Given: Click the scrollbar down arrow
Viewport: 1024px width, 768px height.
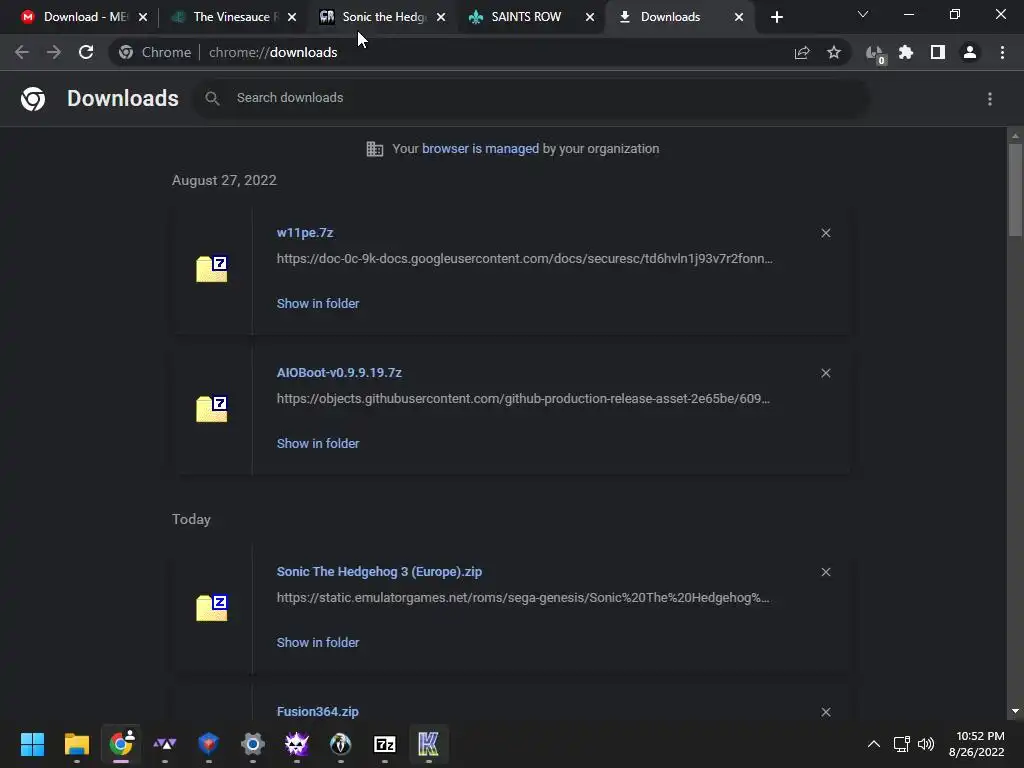Looking at the screenshot, I should (x=1015, y=711).
